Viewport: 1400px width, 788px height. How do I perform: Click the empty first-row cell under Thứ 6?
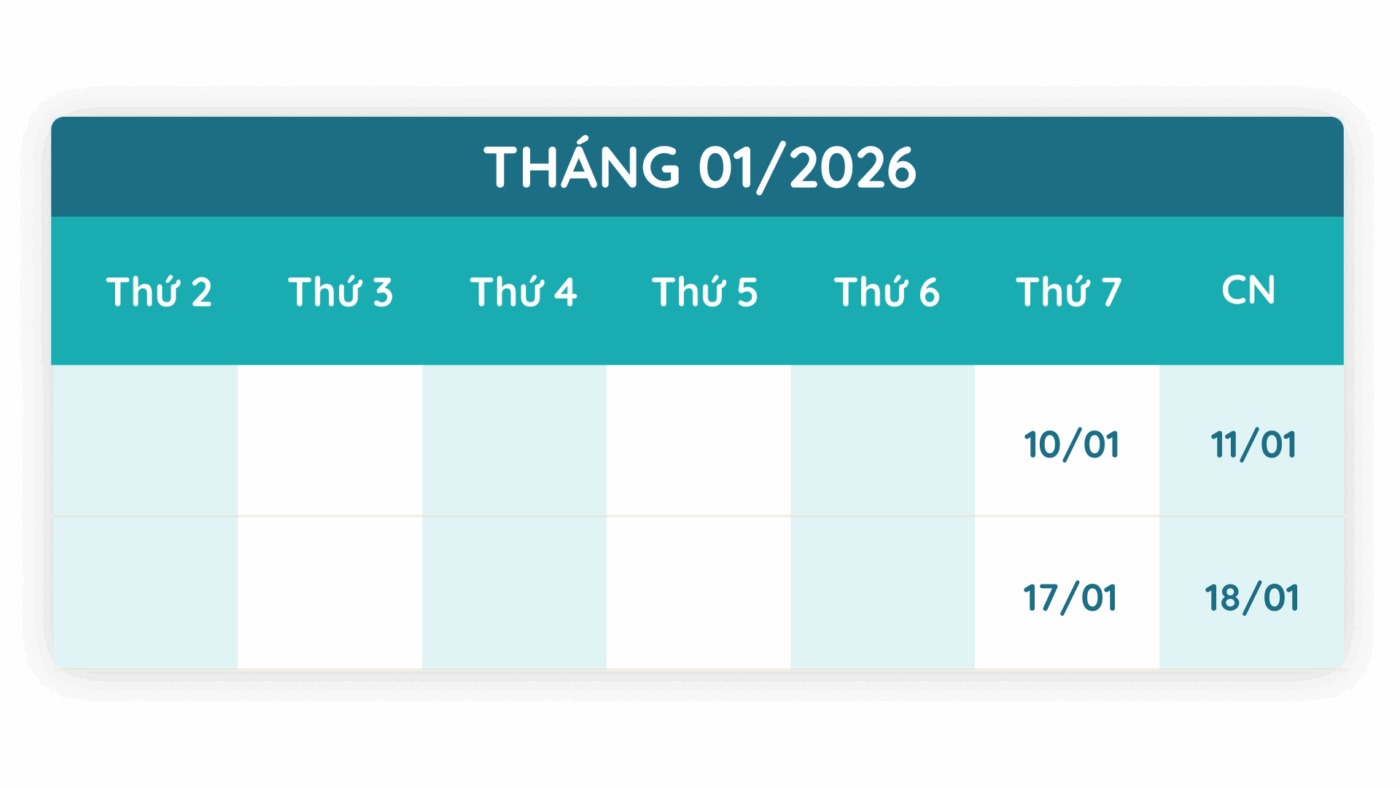882,440
